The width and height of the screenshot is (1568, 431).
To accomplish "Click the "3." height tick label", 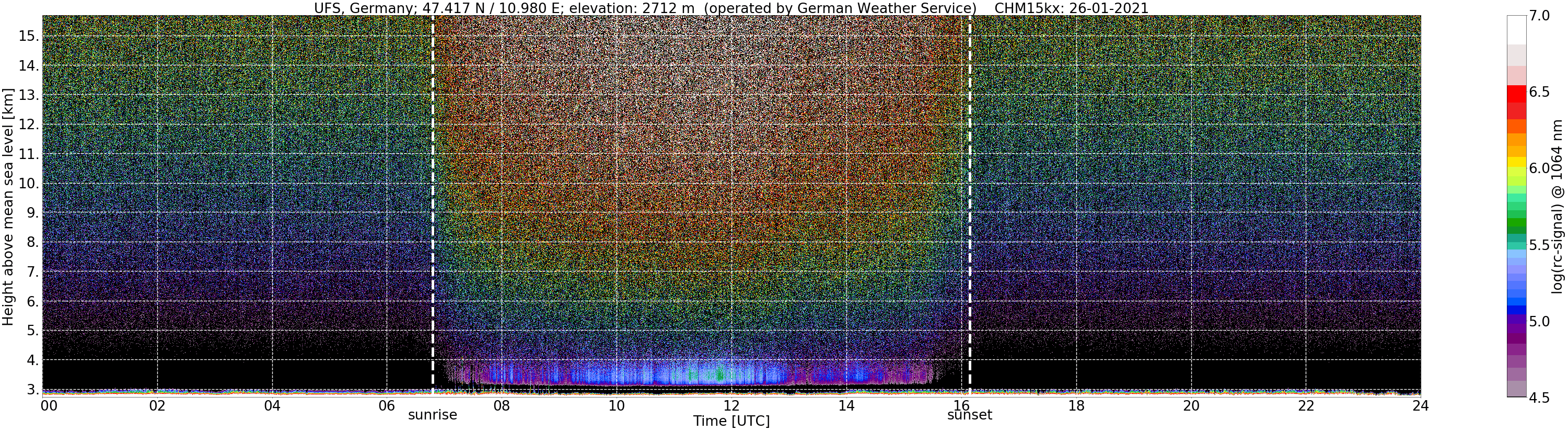I will tap(33, 390).
